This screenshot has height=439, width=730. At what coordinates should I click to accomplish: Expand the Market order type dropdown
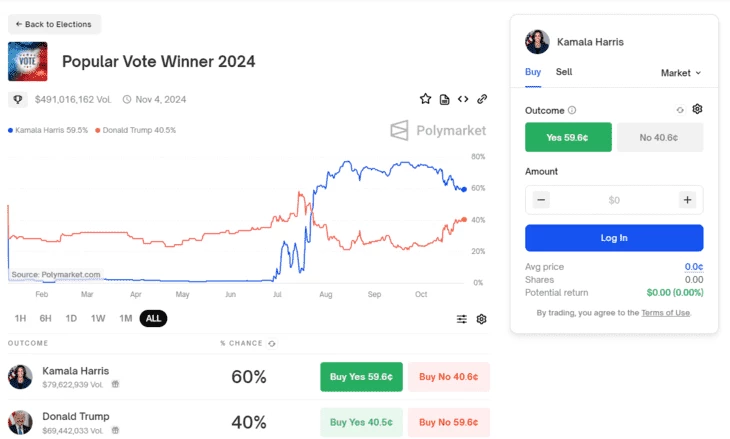[x=681, y=73]
